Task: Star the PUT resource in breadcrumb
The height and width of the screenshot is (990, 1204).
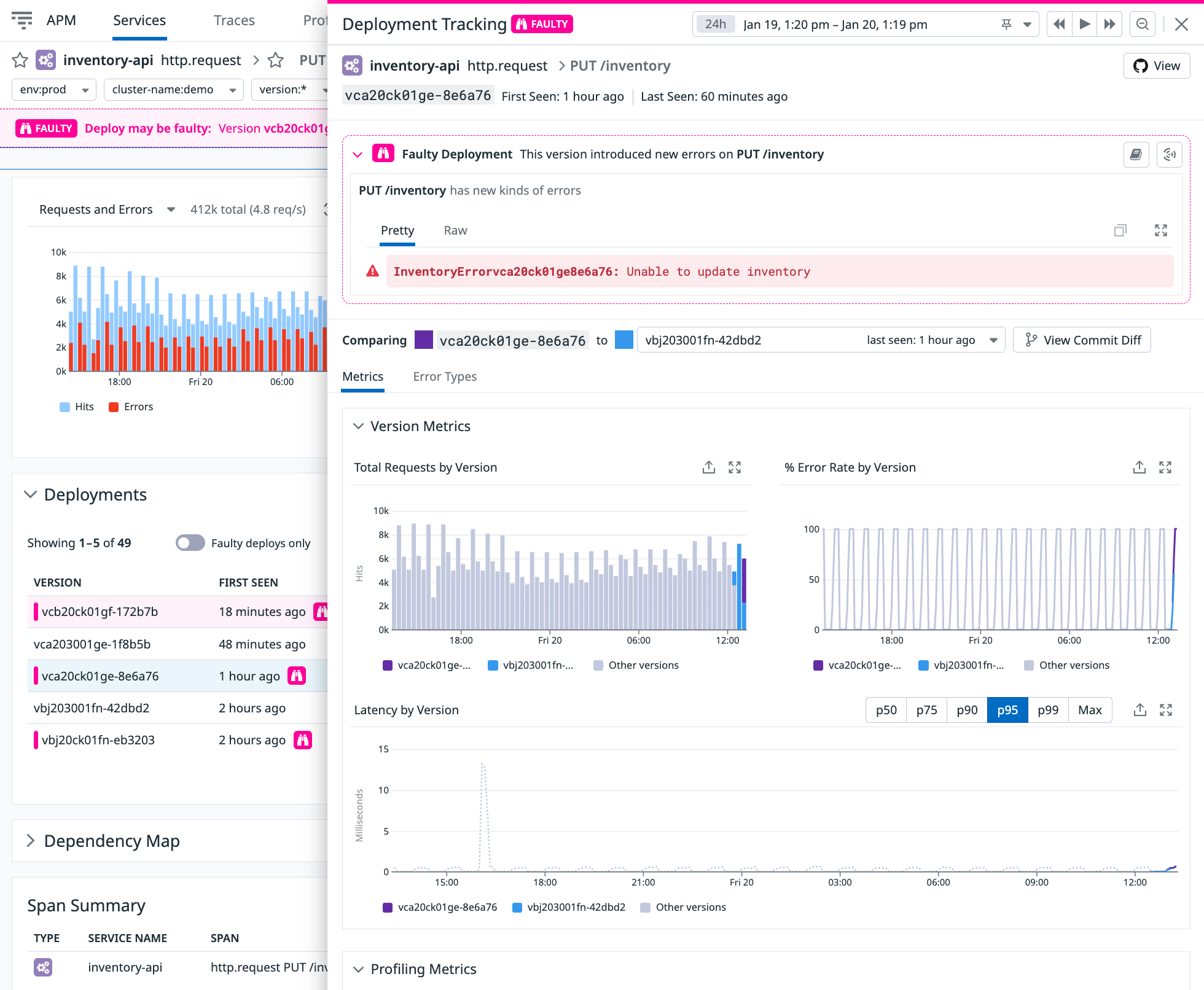Action: coord(276,60)
